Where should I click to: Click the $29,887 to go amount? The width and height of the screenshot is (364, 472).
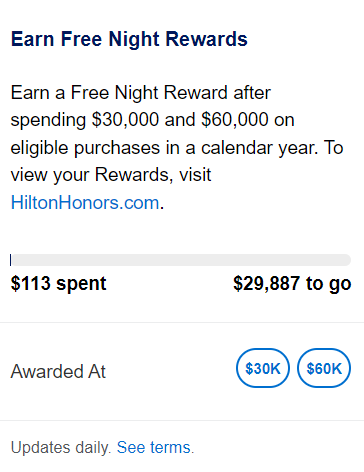(x=292, y=284)
